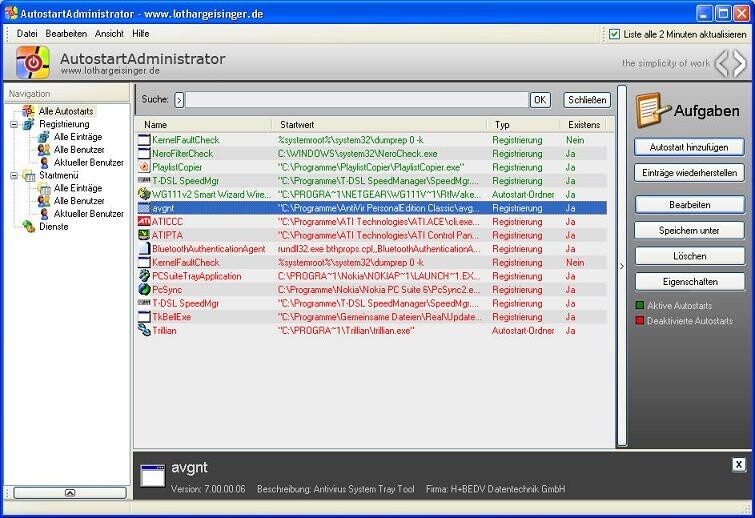Close the search bar with Schließen
The image size is (755, 518).
(x=587, y=100)
